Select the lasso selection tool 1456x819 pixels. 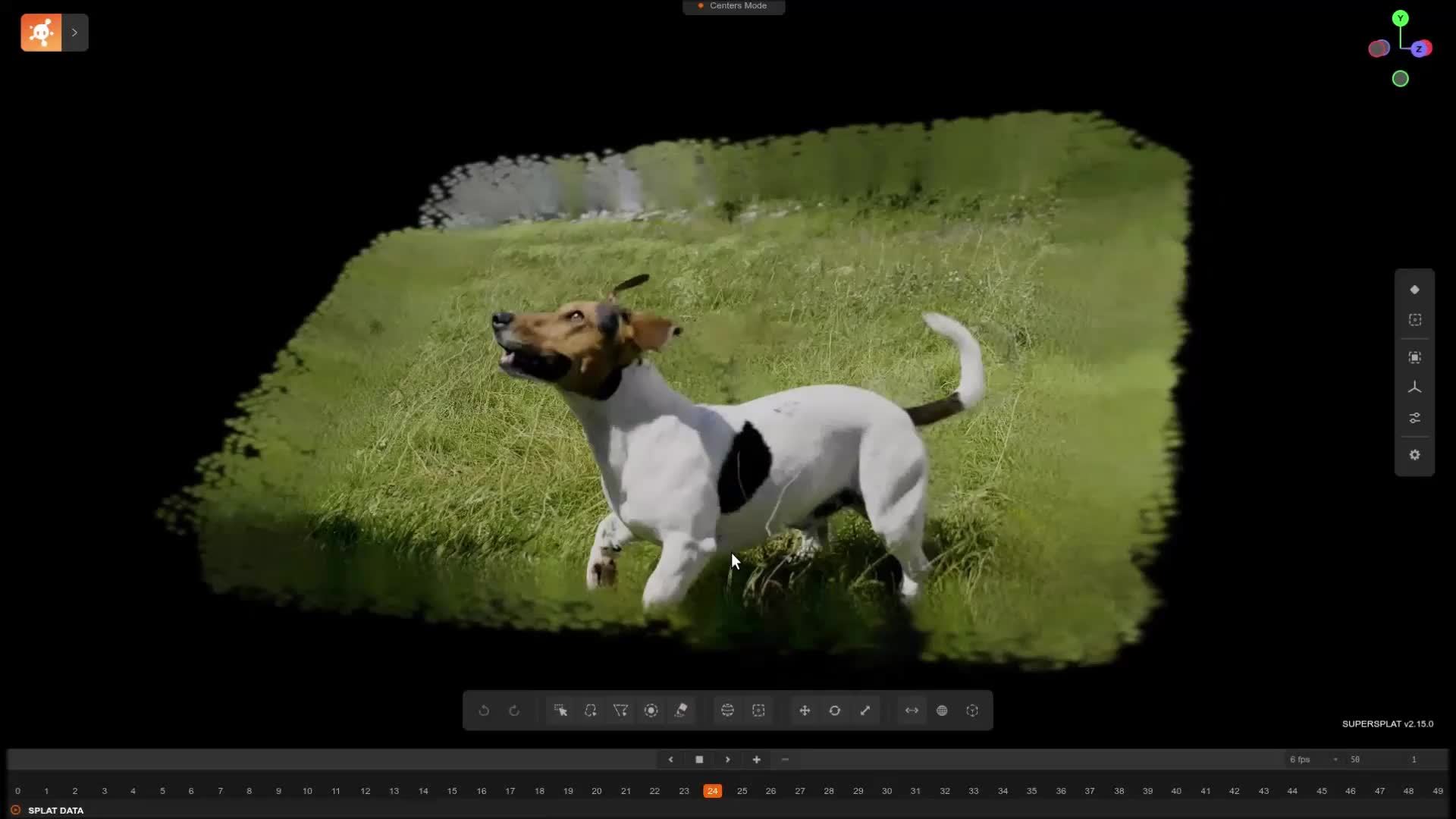click(591, 711)
